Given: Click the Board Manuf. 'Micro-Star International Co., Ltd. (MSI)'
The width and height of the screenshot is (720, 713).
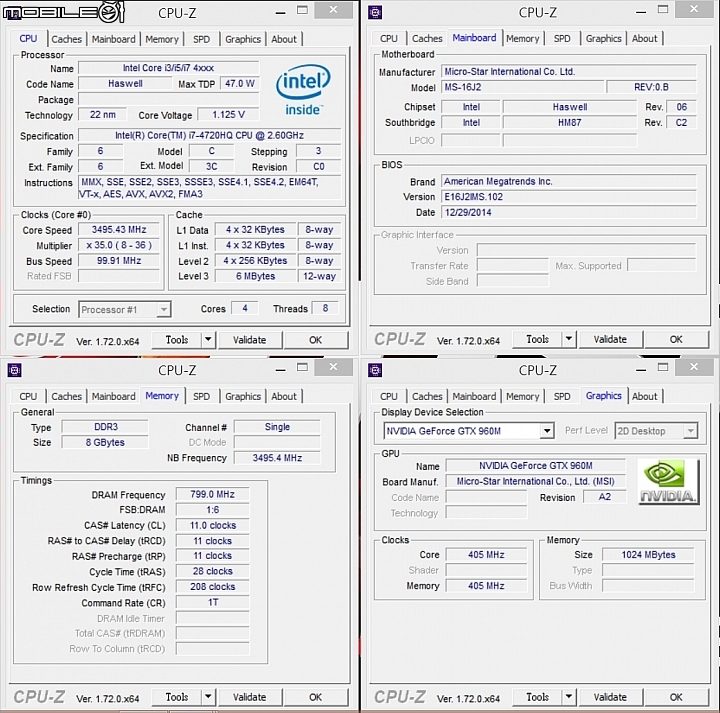Looking at the screenshot, I should tap(535, 481).
